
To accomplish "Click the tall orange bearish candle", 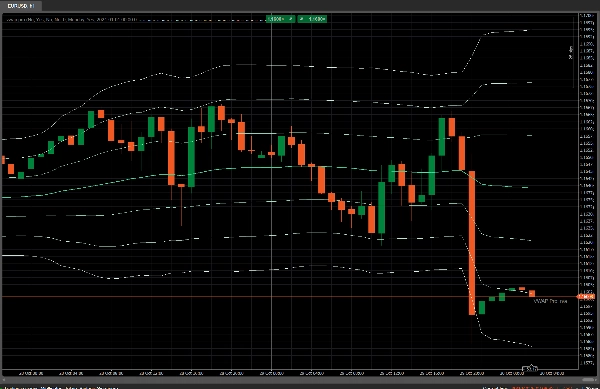I will pos(472,243).
